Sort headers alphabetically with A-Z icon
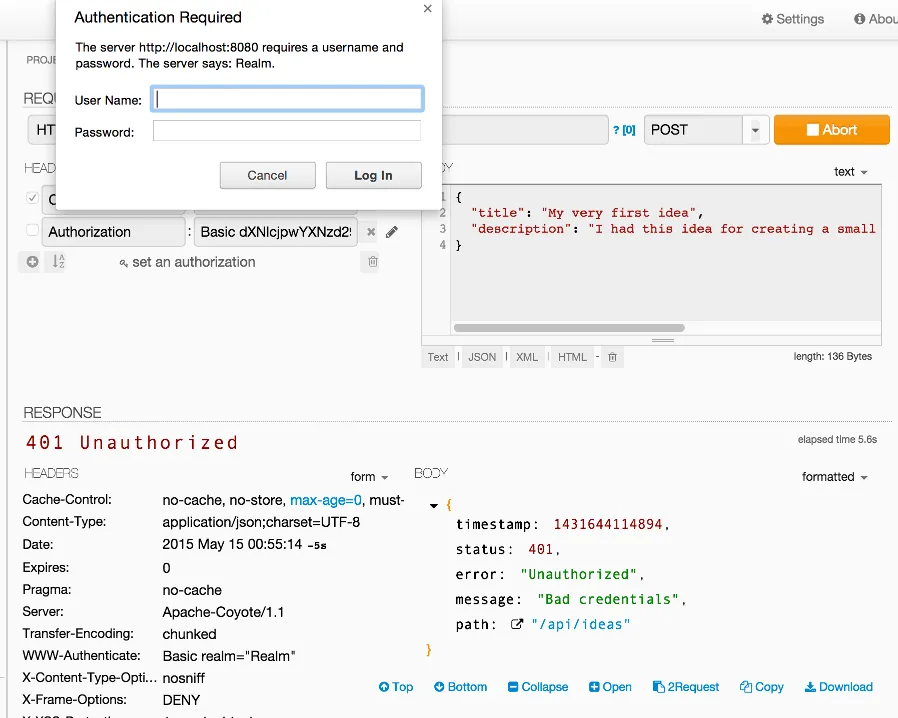898x718 pixels. 58,262
